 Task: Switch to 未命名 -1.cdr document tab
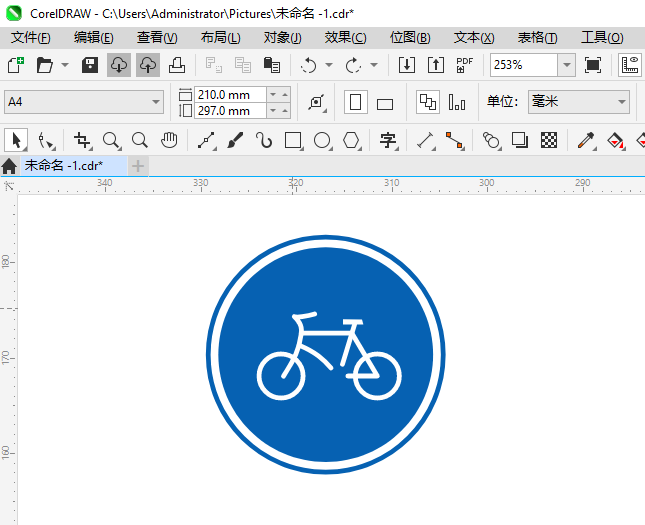[x=74, y=166]
